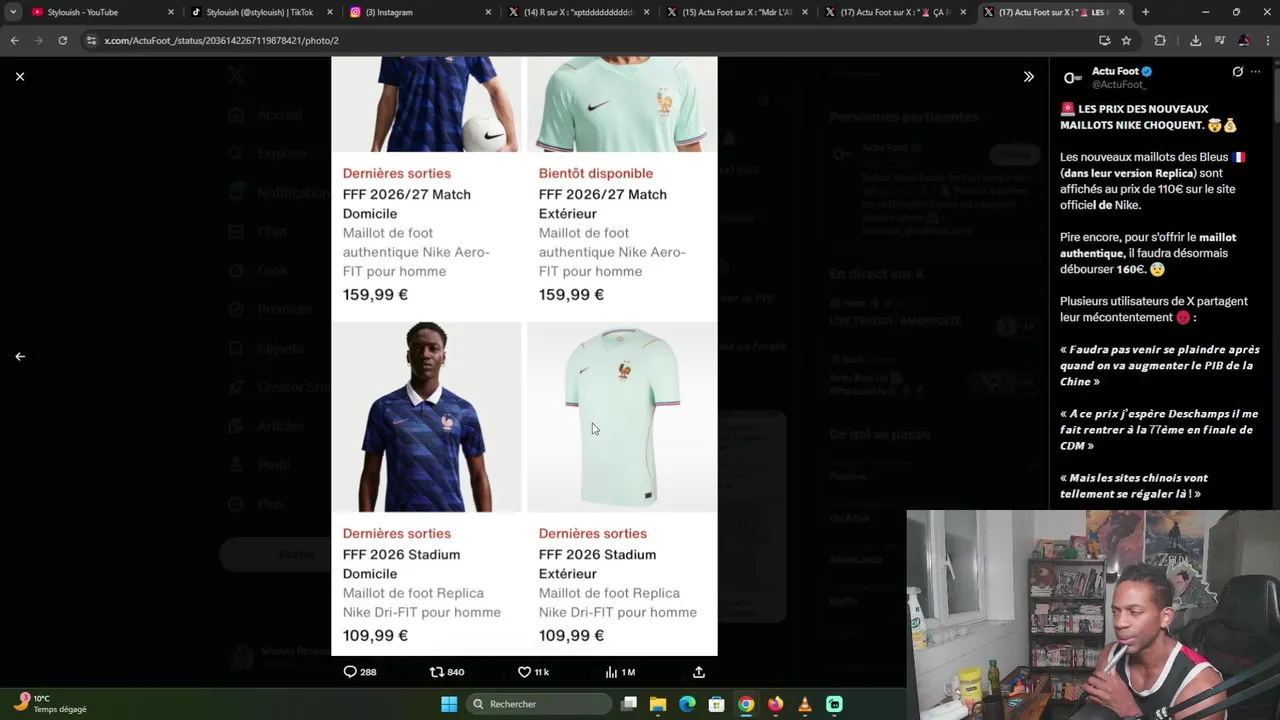This screenshot has width=1280, height=720.
Task: Open File Explorer from the taskbar
Action: pyautogui.click(x=658, y=704)
